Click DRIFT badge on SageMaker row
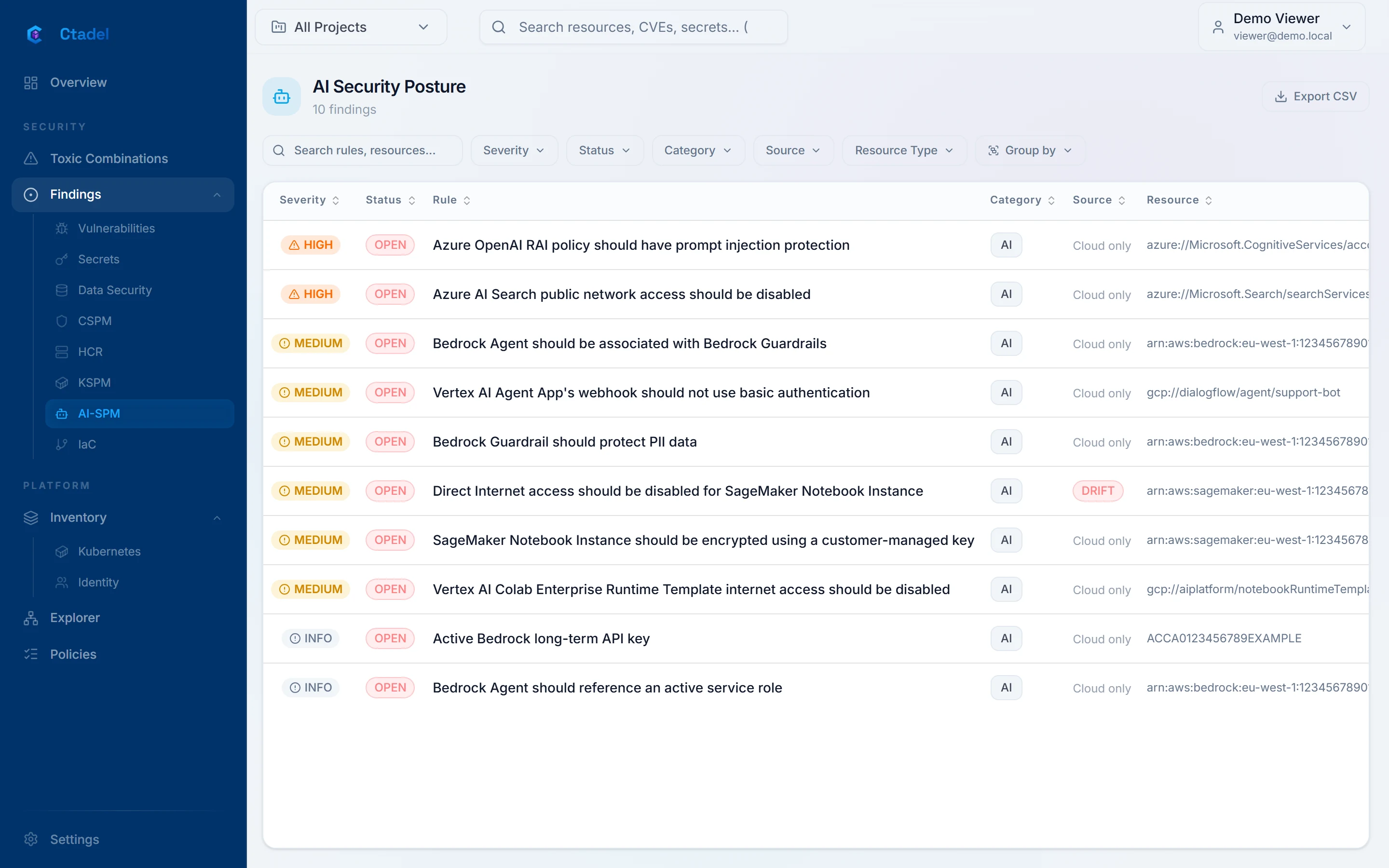The height and width of the screenshot is (868, 1389). [x=1097, y=491]
